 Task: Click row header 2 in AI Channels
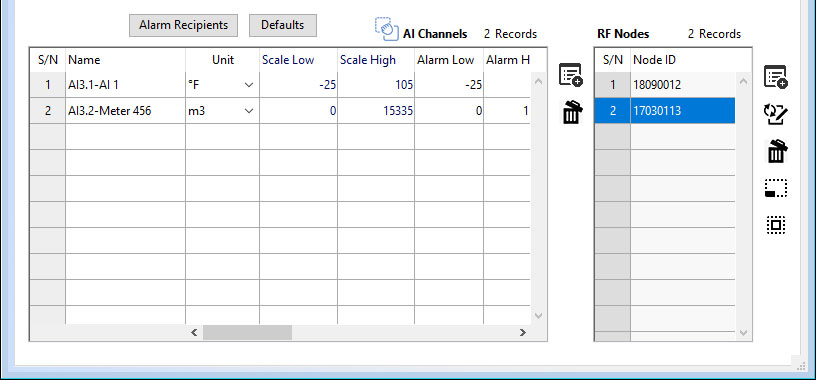coord(48,111)
